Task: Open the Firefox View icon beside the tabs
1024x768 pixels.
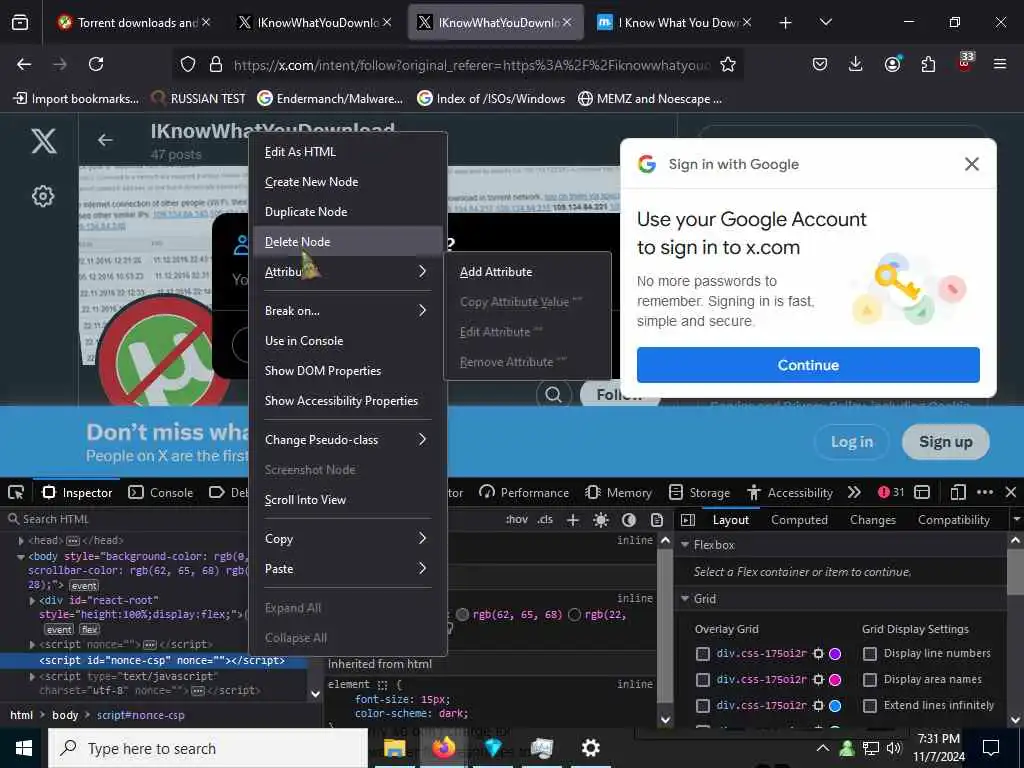Action: 20,22
